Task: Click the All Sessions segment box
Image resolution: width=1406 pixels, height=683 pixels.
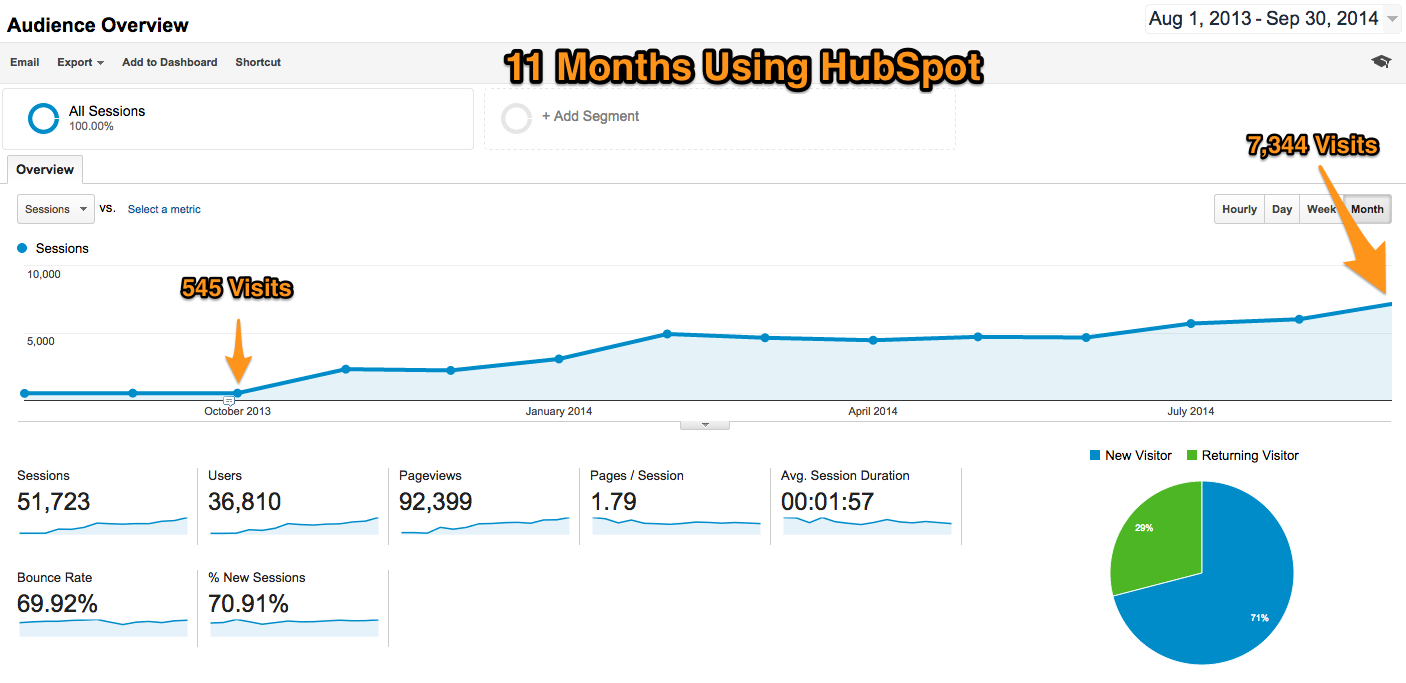Action: (x=238, y=119)
